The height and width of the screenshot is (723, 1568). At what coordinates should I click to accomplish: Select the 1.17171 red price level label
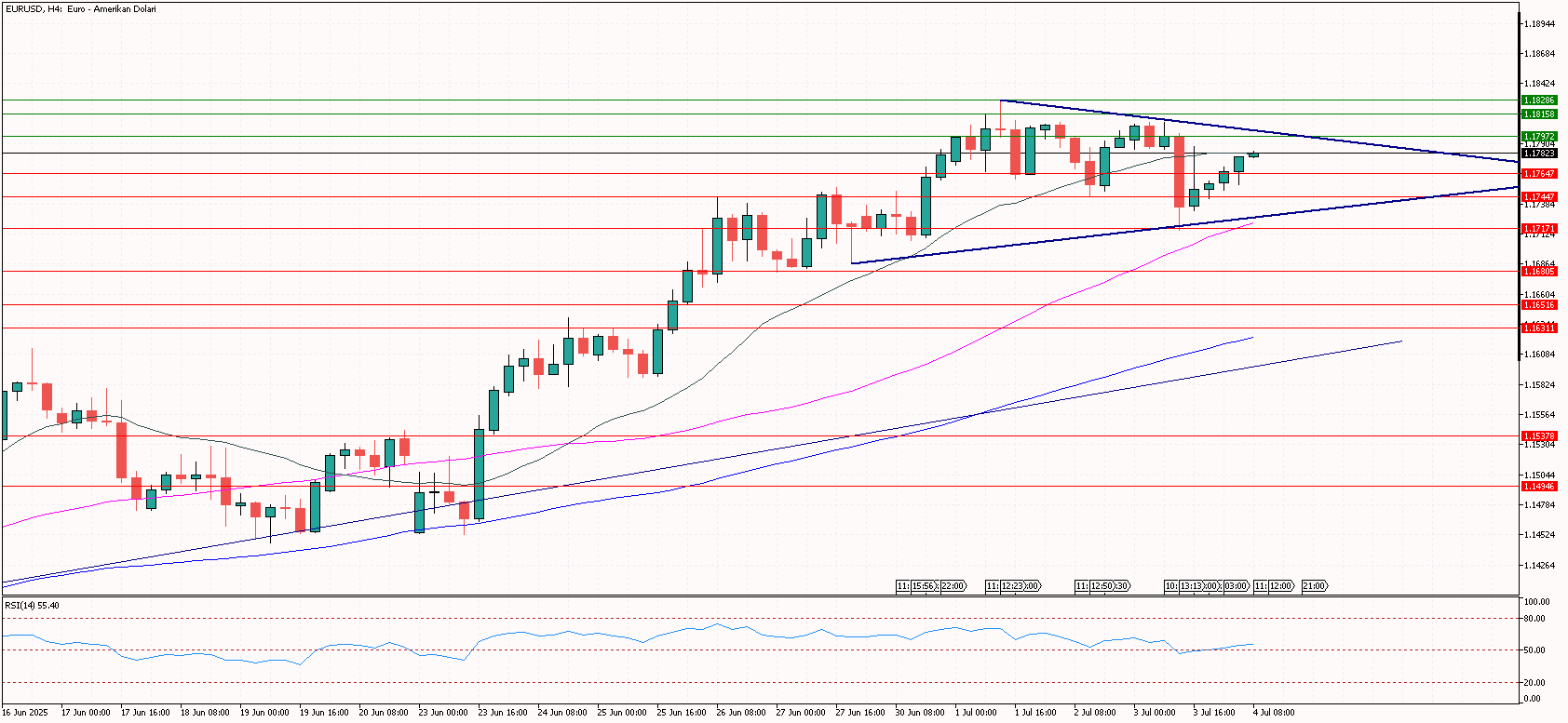pos(1539,228)
